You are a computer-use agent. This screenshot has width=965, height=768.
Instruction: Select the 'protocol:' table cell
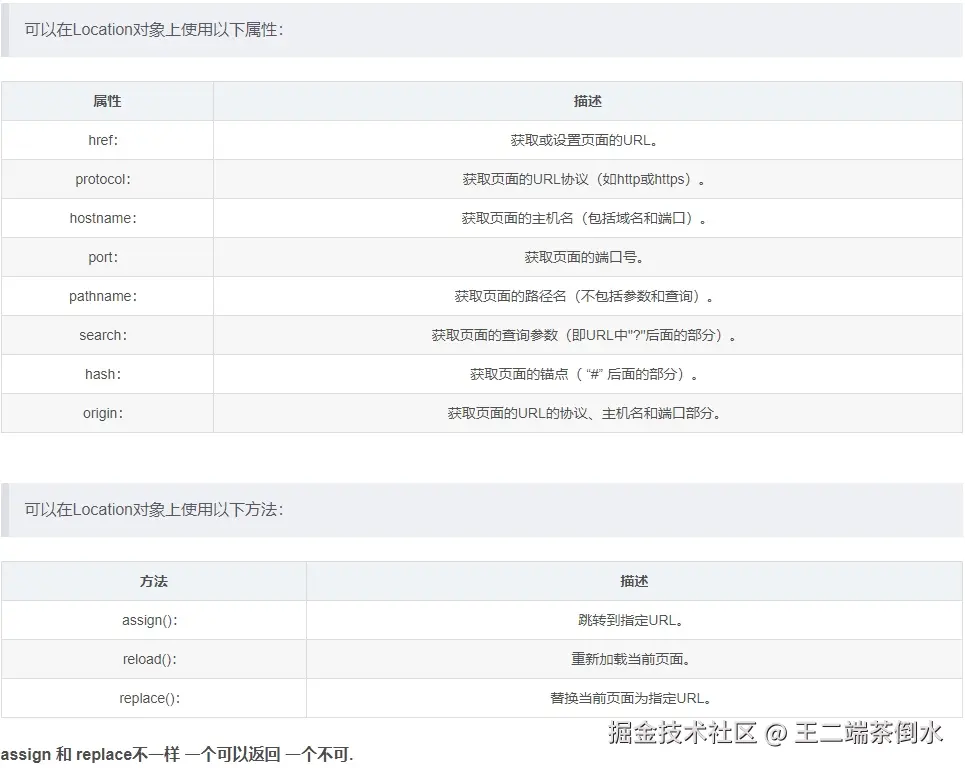point(107,179)
